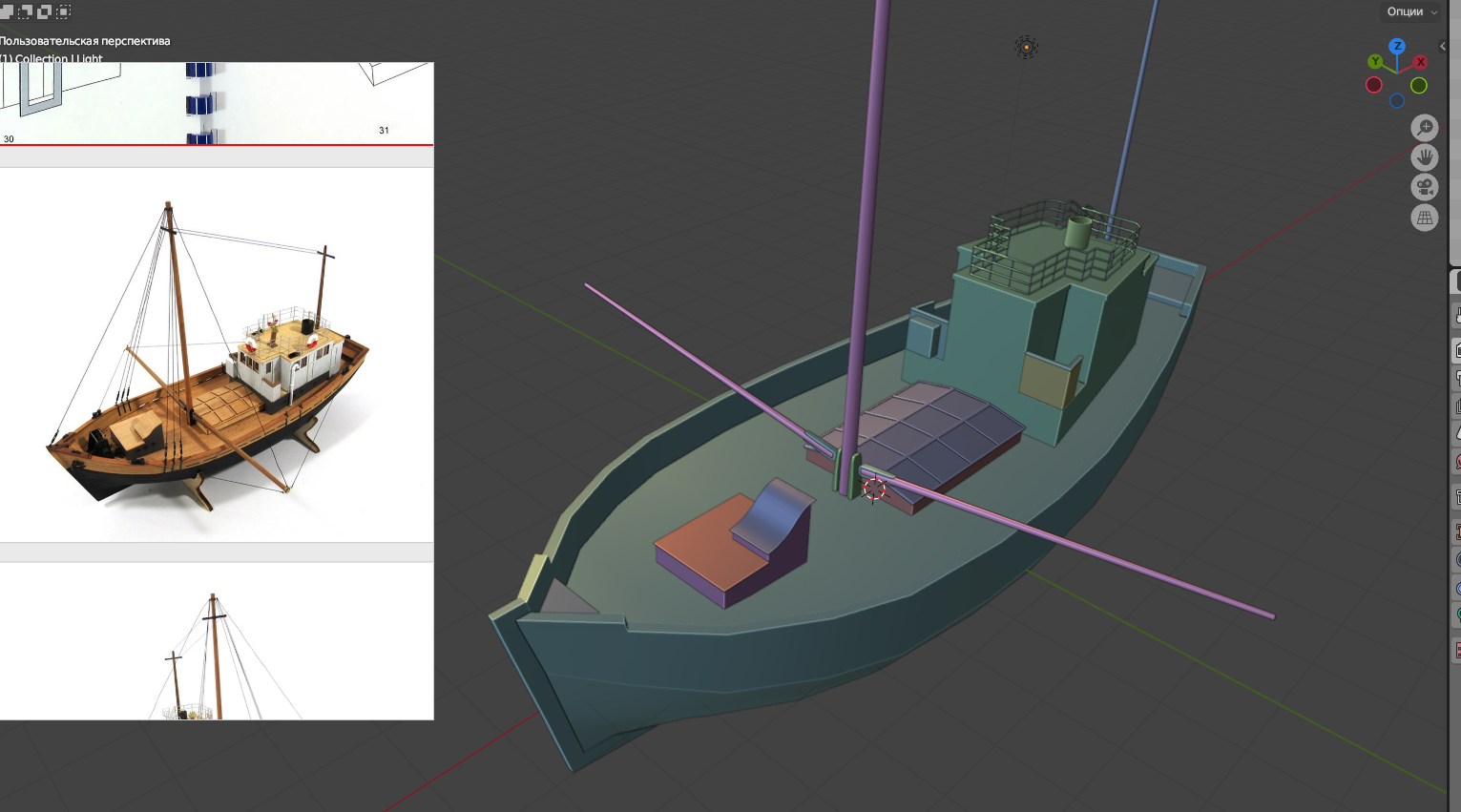
Task: Snap view to negative Z blue circle
Action: tap(1397, 101)
